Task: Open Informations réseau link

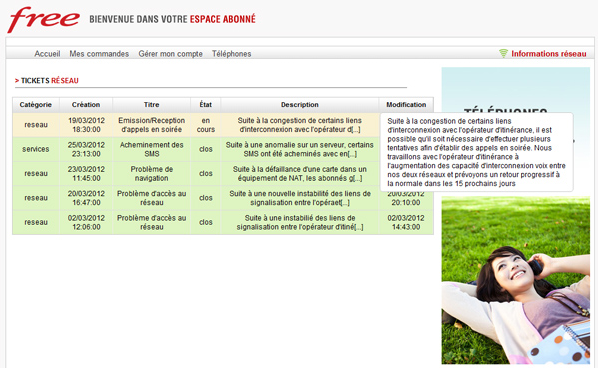Action: 549,54
